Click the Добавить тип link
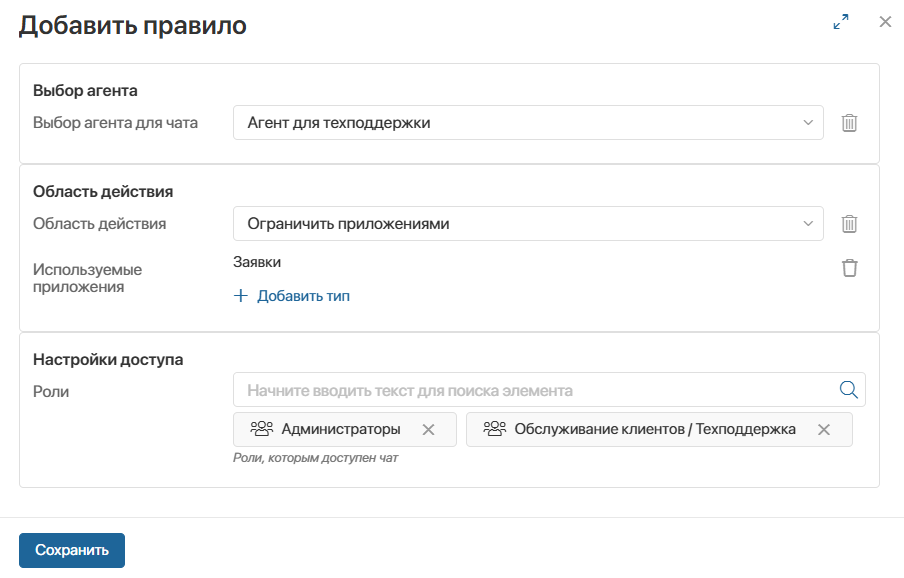 tap(302, 296)
